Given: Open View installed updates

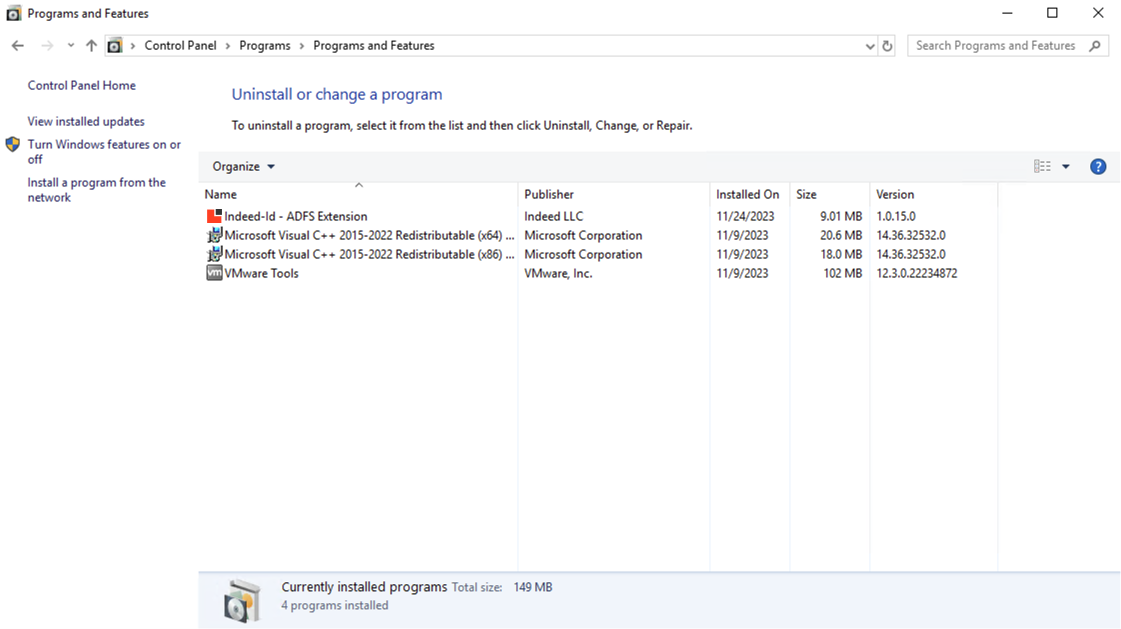Looking at the screenshot, I should point(86,122).
